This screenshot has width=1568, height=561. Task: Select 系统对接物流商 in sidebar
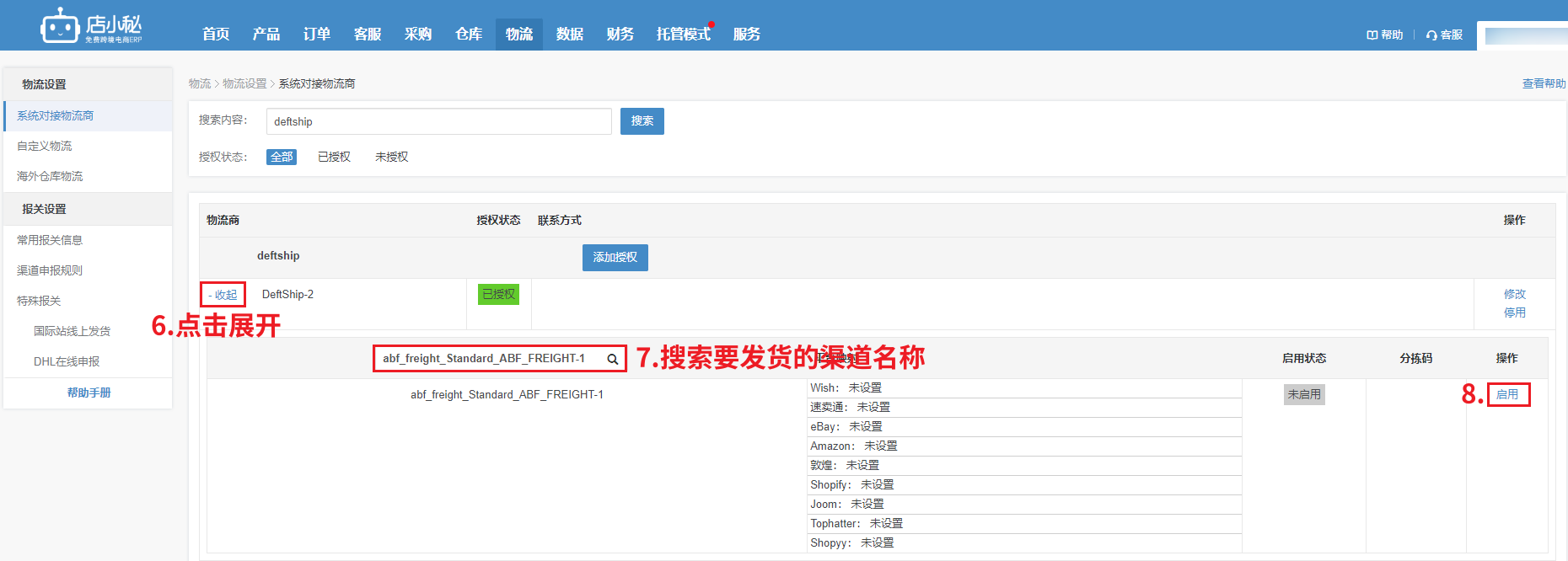[89, 116]
